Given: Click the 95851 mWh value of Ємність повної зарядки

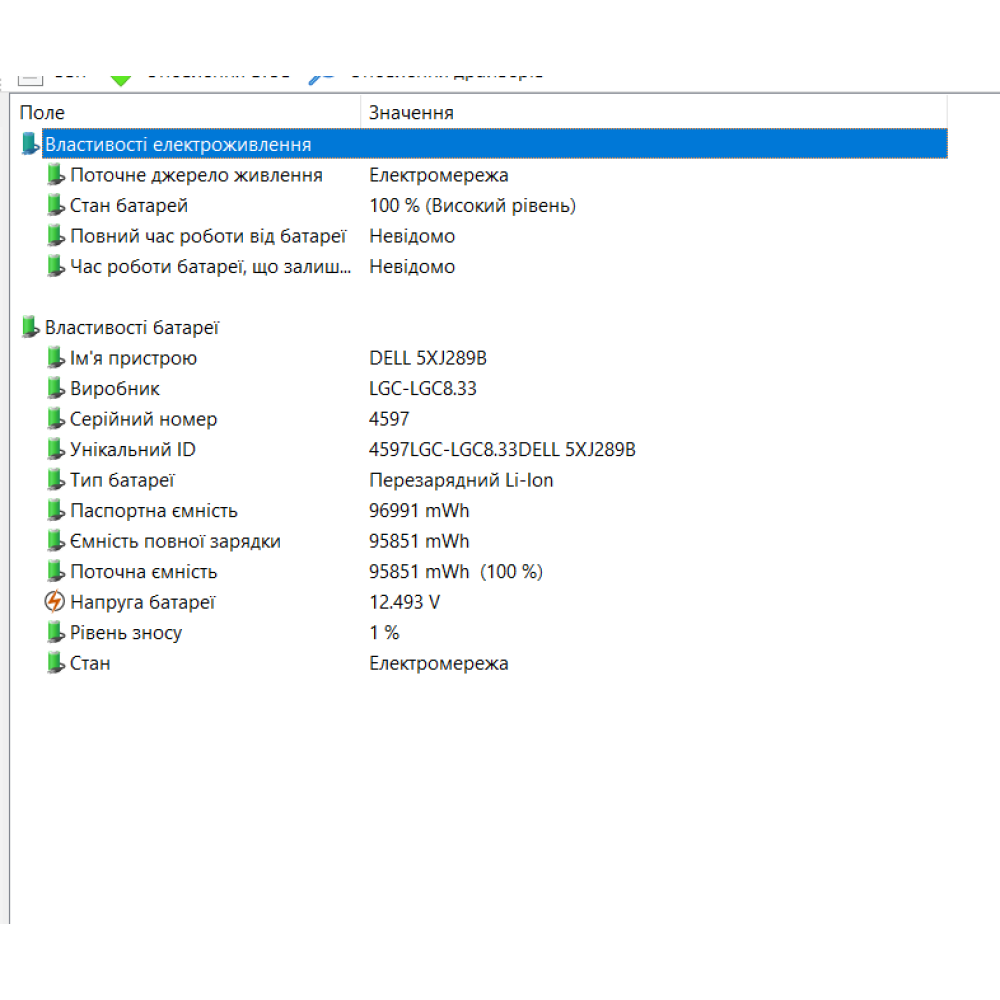Looking at the screenshot, I should pyautogui.click(x=419, y=541).
